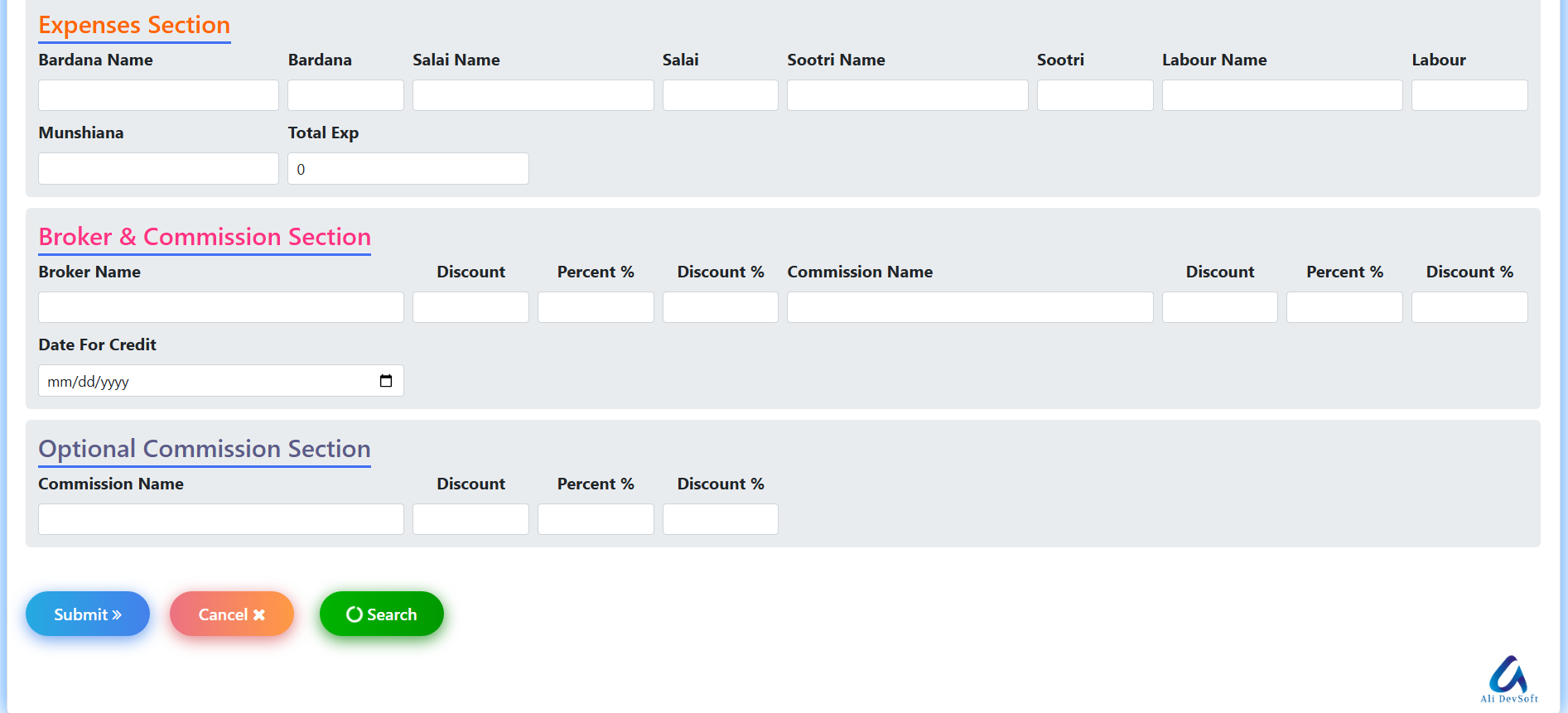This screenshot has height=713, width=1568.
Task: Open the Date For Credit calendar picker
Action: 386,381
